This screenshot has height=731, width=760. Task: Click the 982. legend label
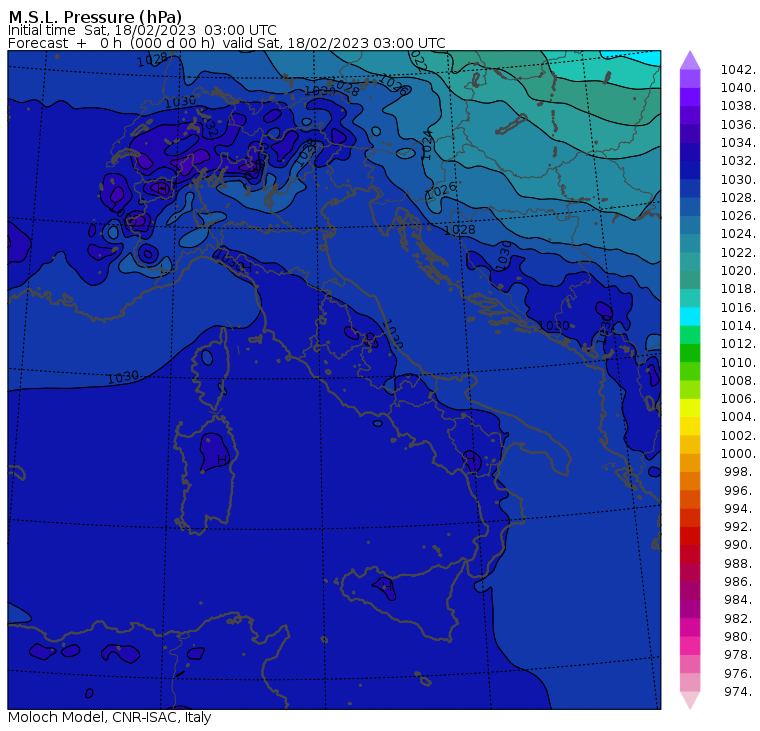[740, 619]
